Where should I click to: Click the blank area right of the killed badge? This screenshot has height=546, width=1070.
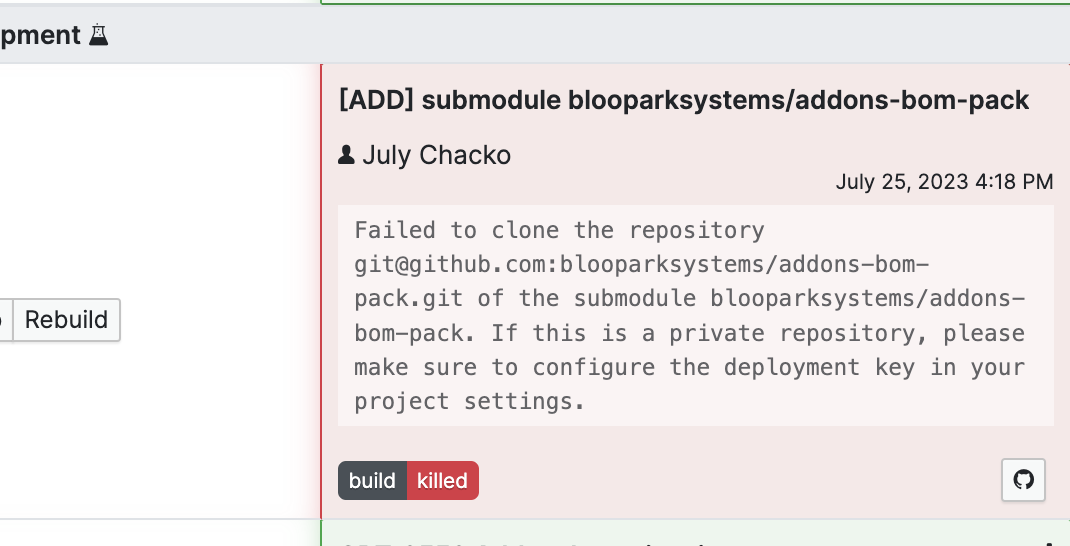tap(740, 480)
